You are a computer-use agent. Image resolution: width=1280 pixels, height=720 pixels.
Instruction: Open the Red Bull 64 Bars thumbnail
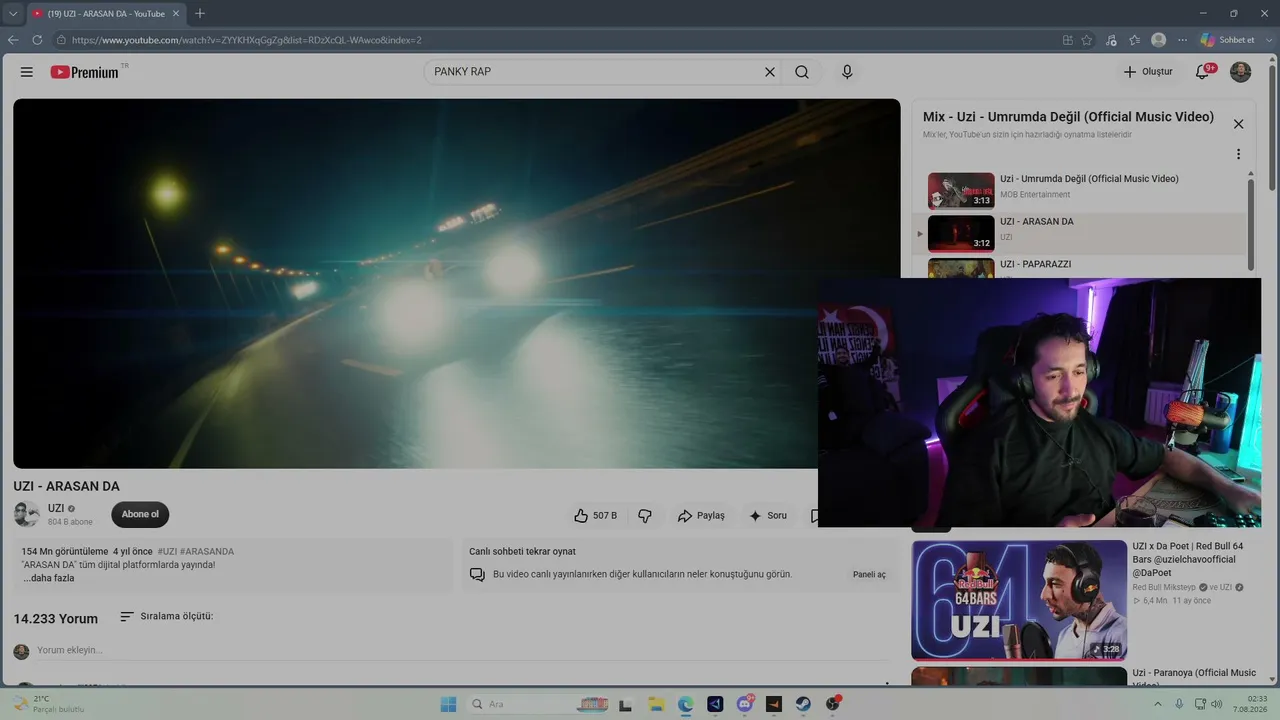click(1019, 600)
